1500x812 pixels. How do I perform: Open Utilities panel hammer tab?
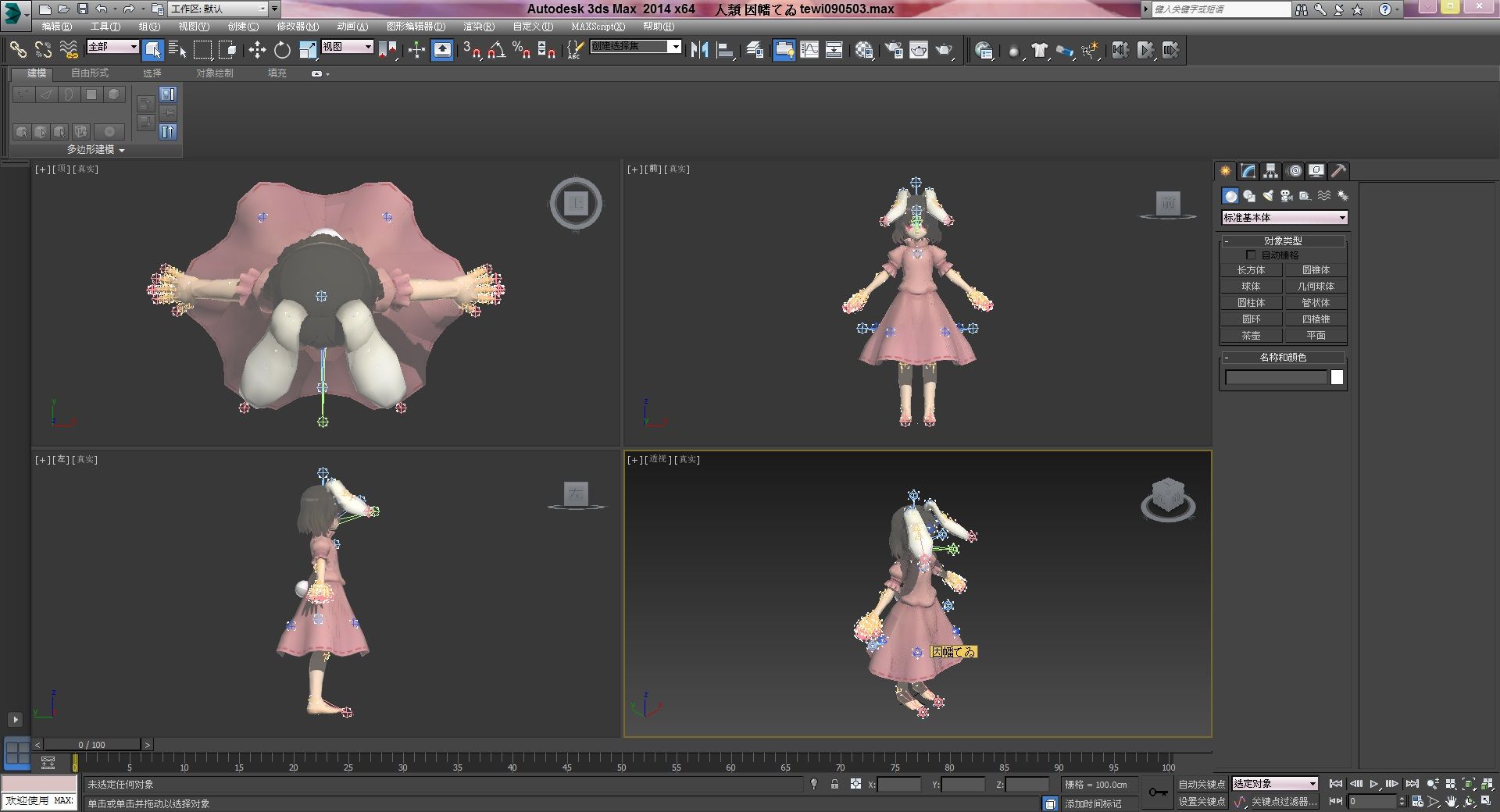(x=1339, y=171)
